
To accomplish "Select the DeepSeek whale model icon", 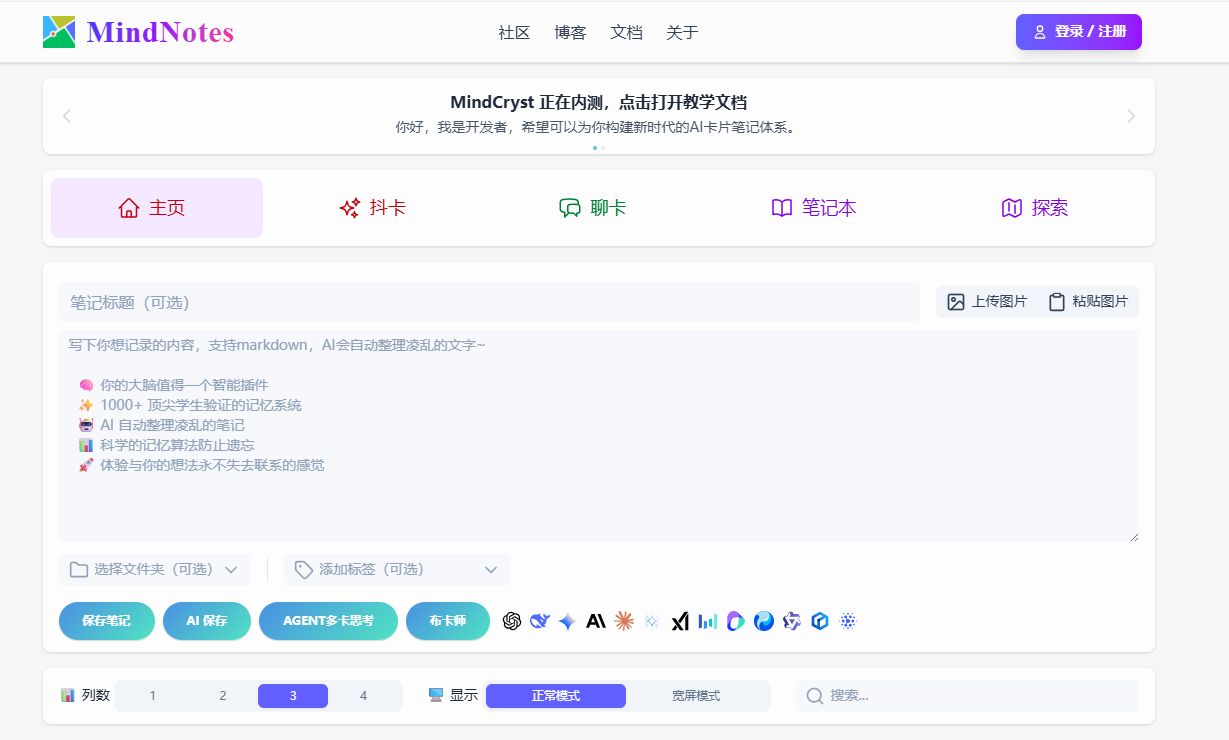I will [x=540, y=621].
